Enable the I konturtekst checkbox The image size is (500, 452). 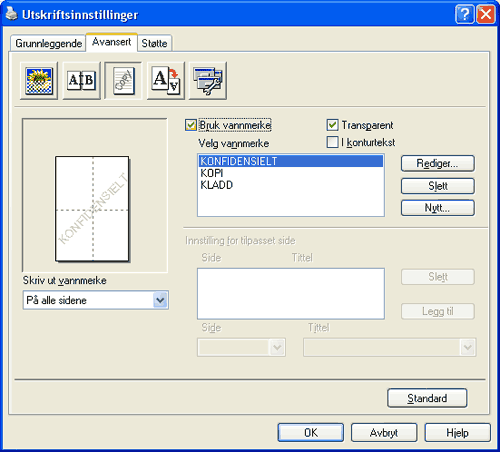click(332, 142)
